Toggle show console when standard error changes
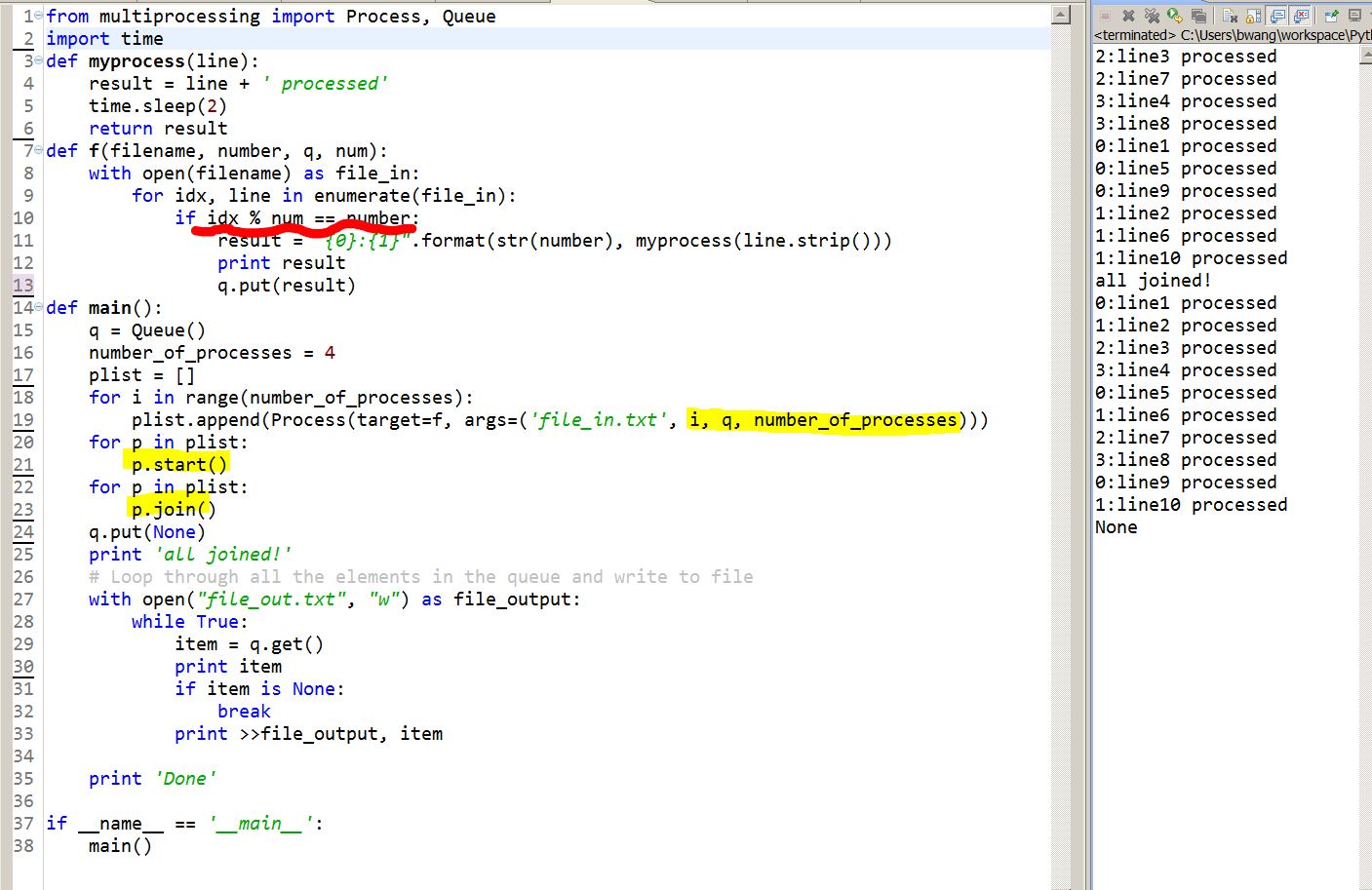This screenshot has width=1372, height=890. (x=1301, y=16)
